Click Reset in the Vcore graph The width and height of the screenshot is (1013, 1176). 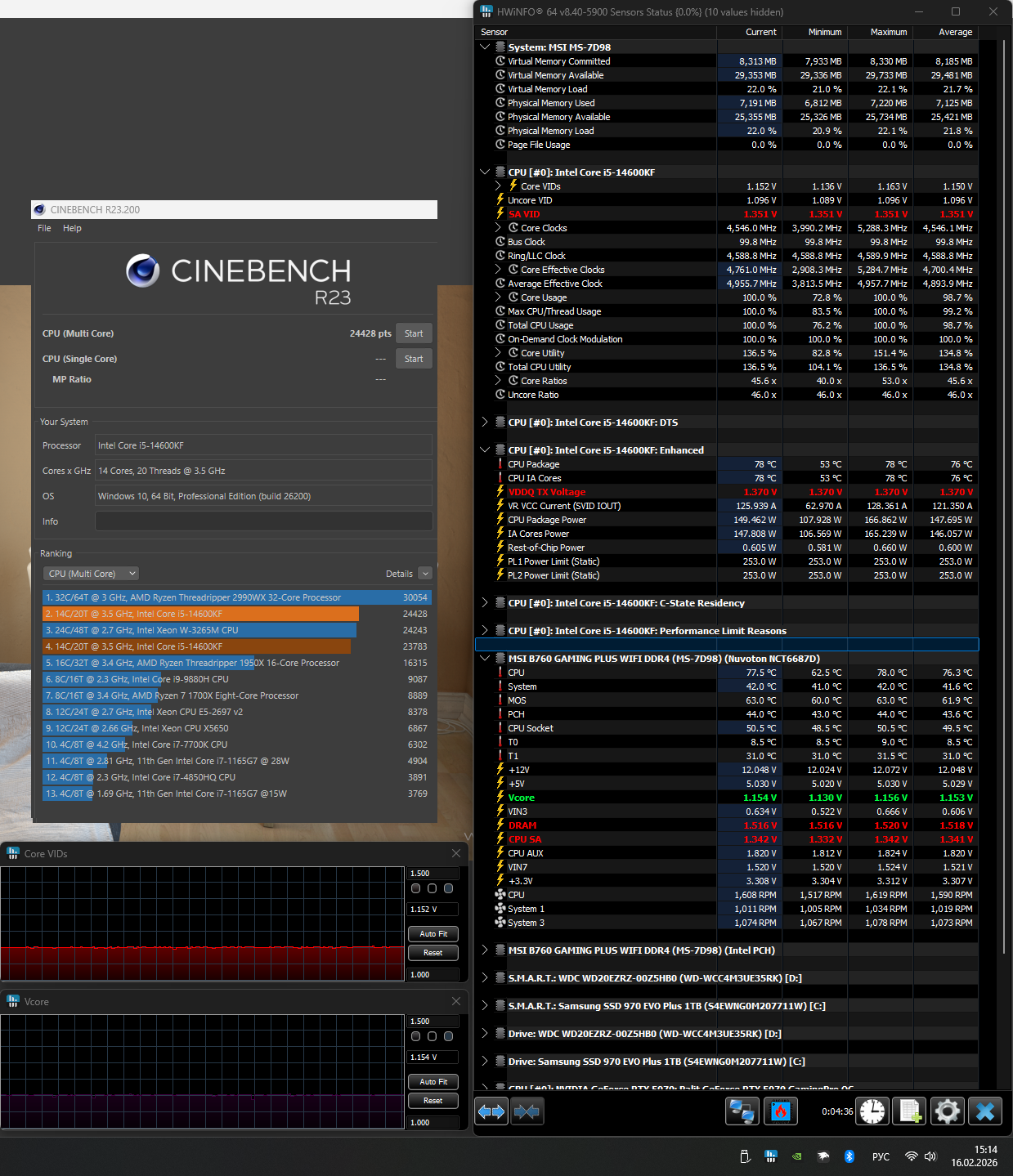[x=433, y=1101]
